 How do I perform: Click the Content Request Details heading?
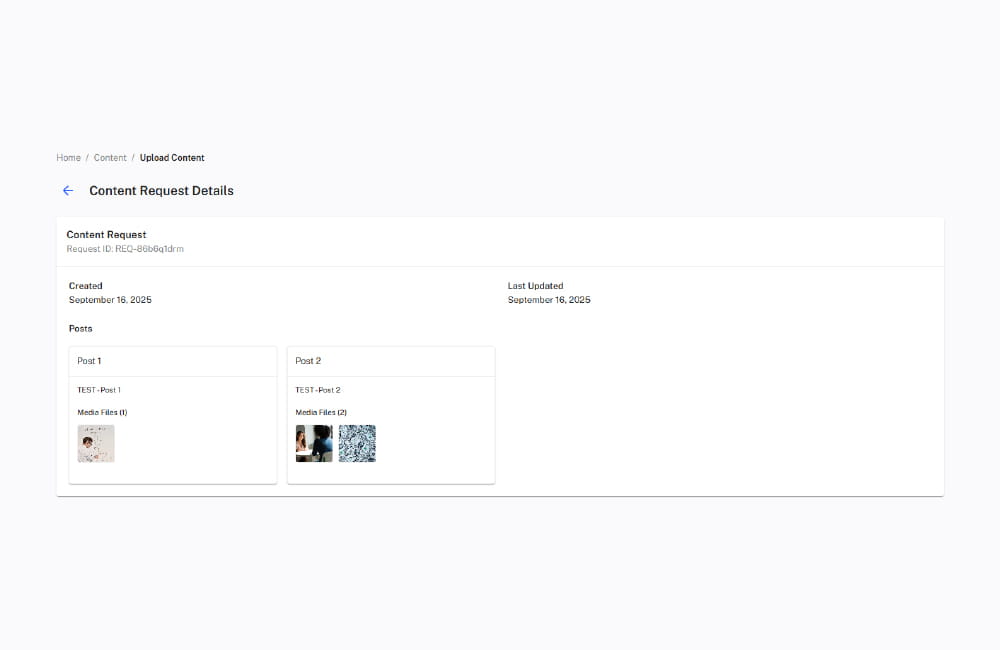pos(161,190)
